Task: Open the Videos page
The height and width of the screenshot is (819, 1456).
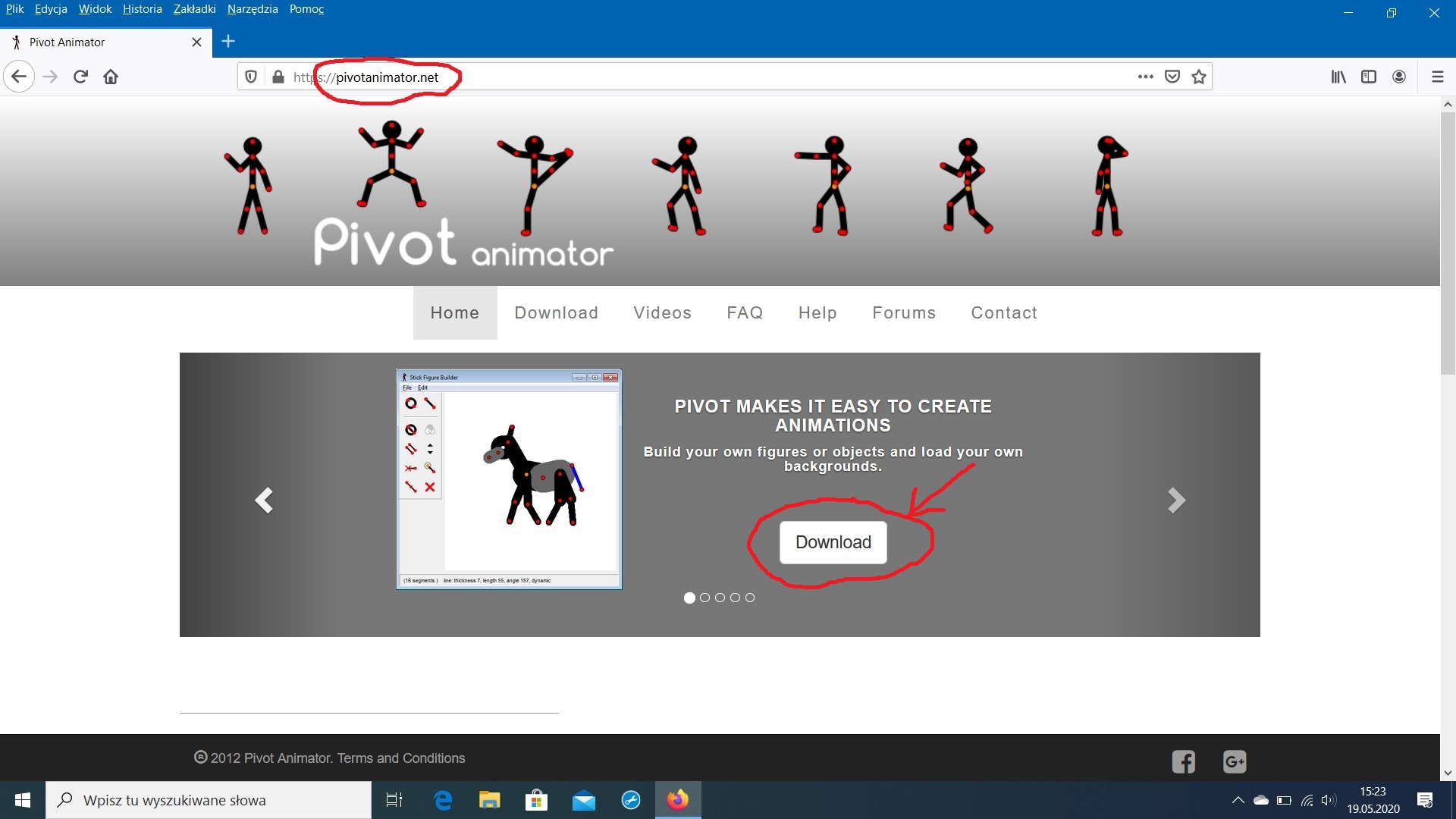Action: tap(663, 312)
